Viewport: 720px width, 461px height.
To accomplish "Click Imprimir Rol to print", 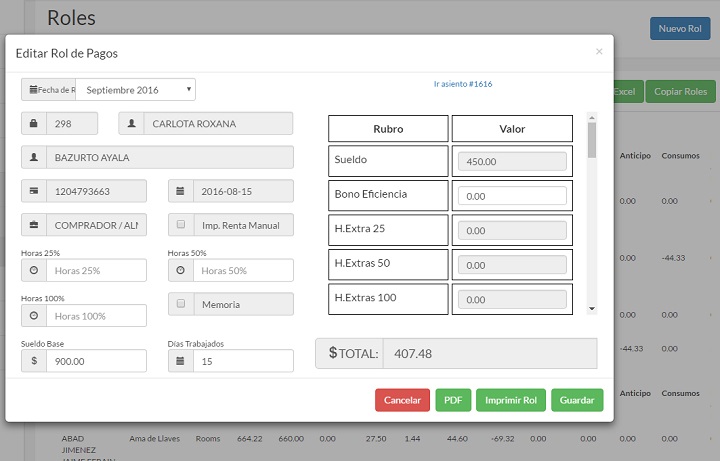I will click(x=510, y=400).
